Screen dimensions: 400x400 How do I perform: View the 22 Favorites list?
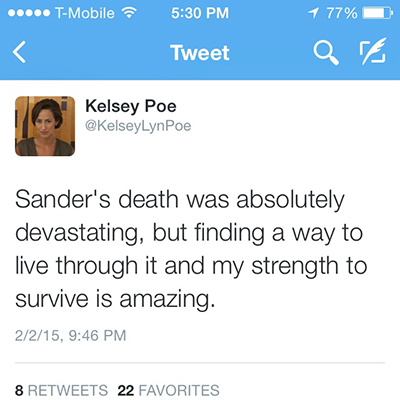coord(169,390)
